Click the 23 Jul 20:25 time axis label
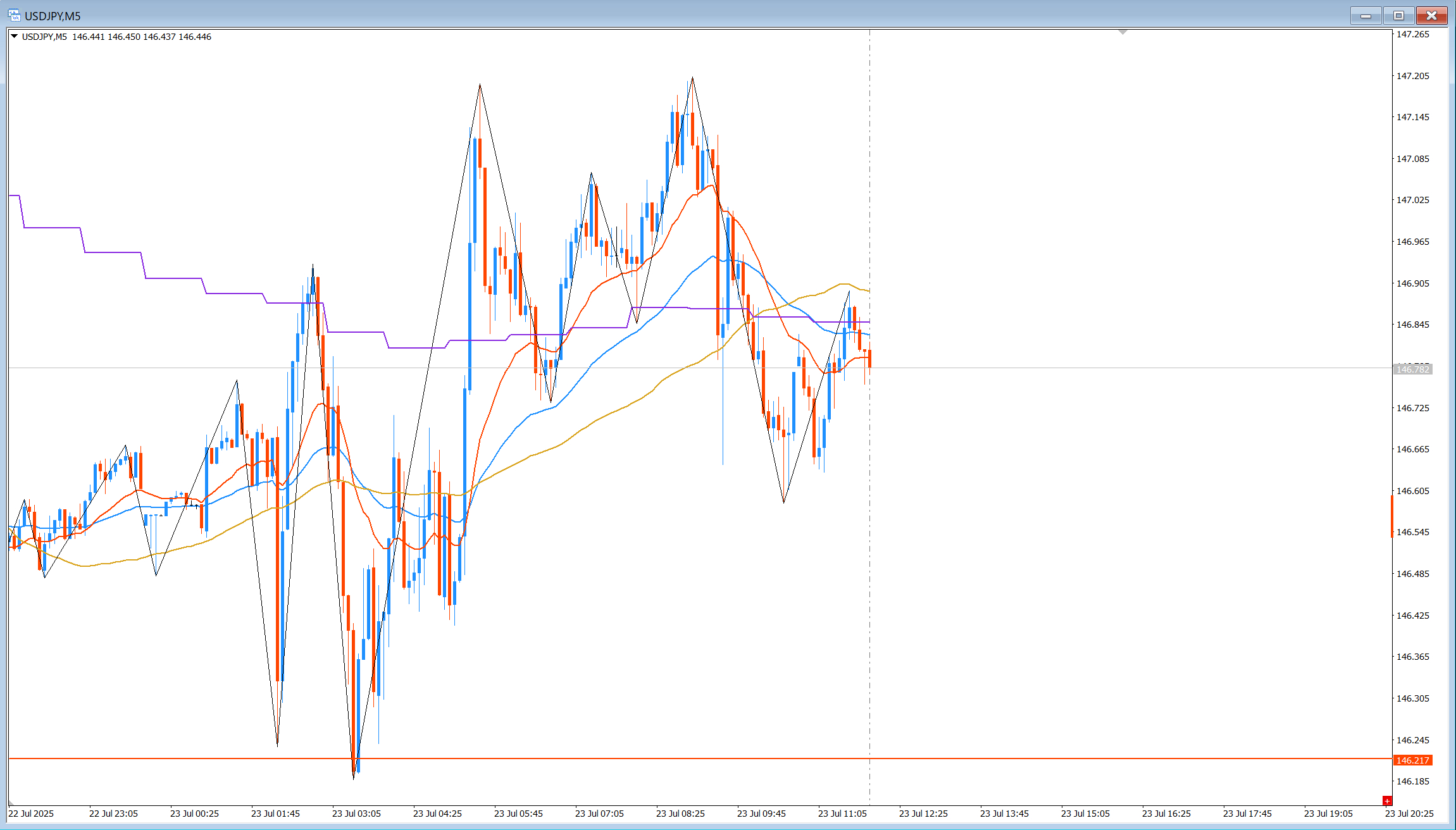Viewport: 1456px width, 830px height. point(1409,814)
